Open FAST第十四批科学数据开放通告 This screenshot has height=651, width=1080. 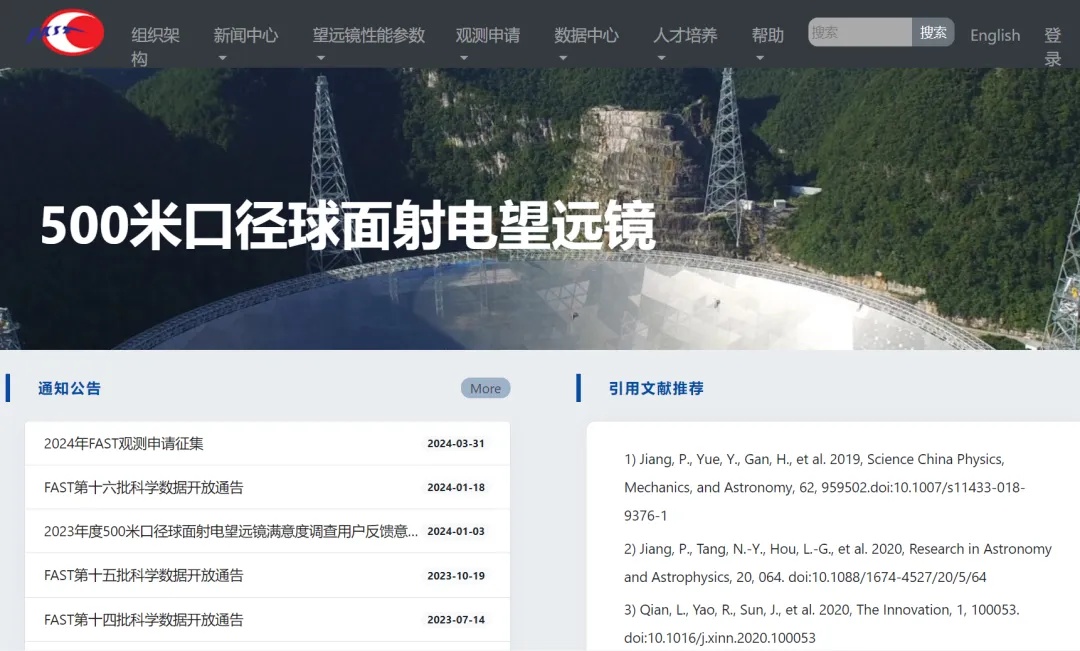(145, 619)
